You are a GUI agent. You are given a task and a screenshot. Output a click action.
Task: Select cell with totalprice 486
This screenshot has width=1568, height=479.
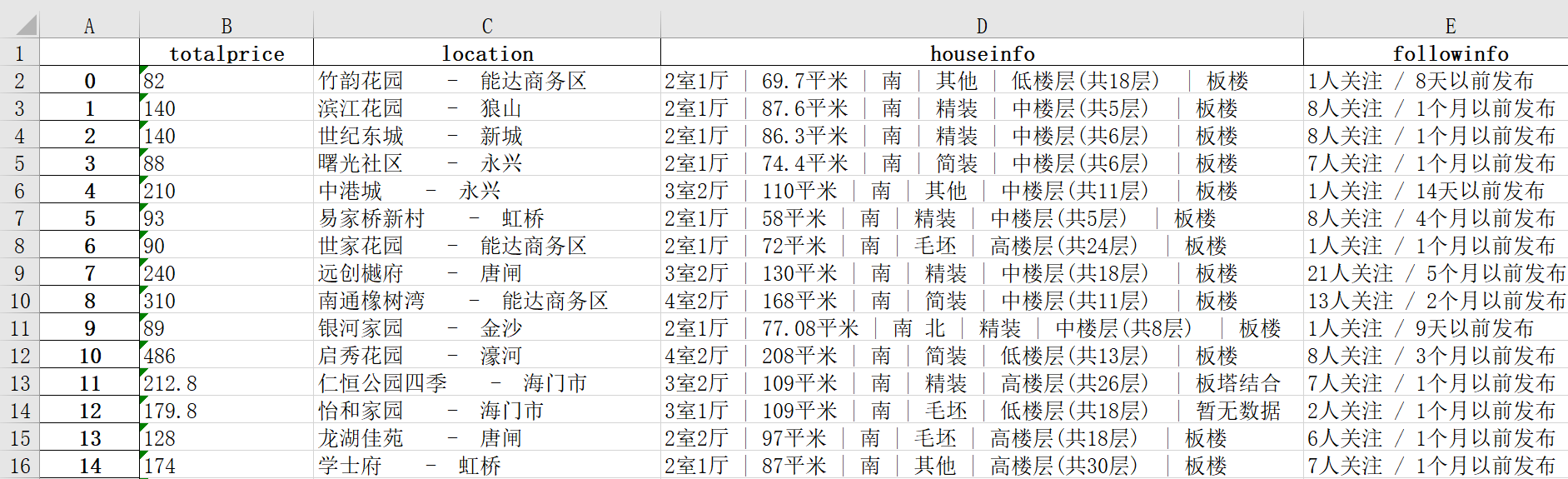click(226, 356)
